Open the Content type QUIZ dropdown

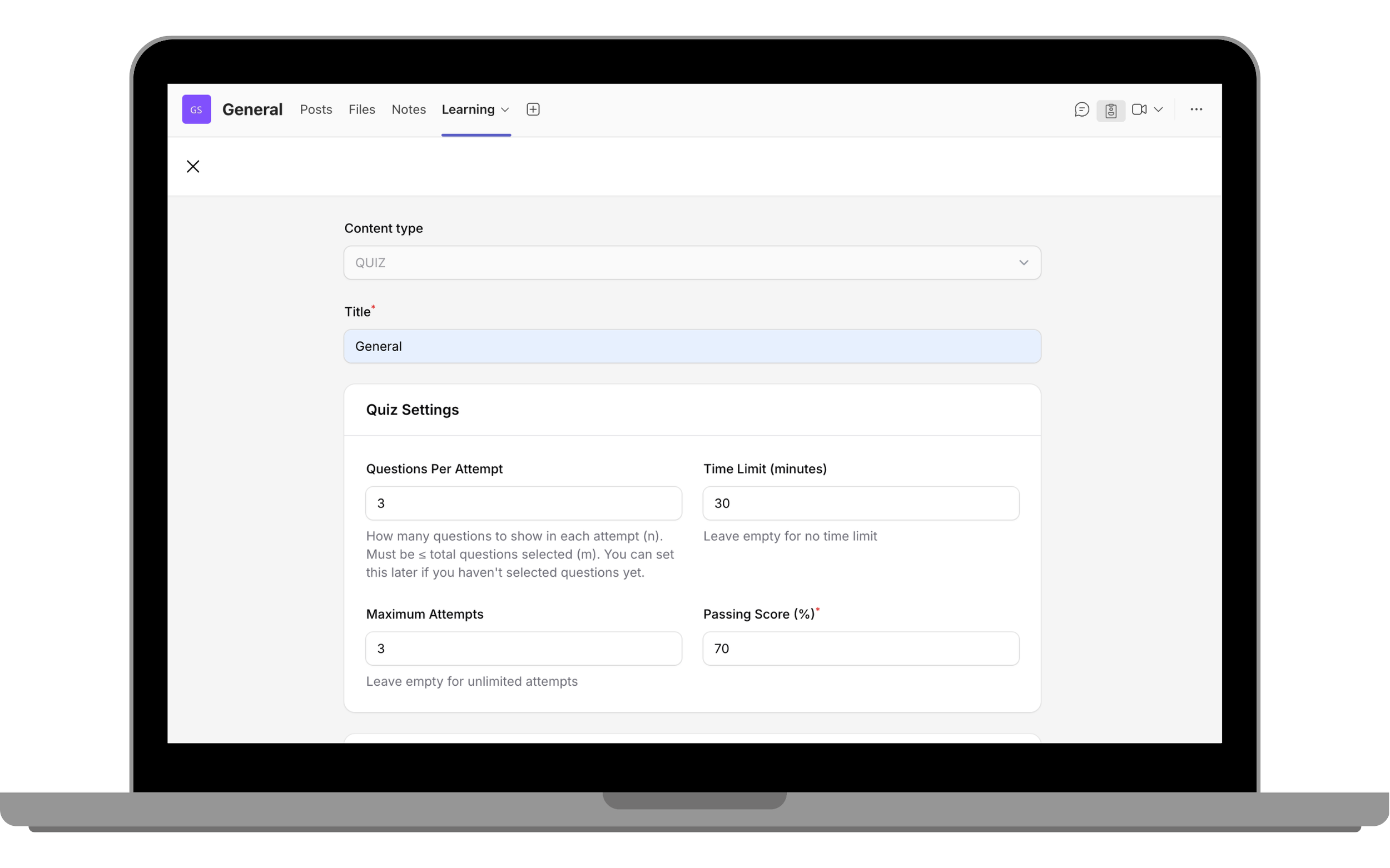692,262
